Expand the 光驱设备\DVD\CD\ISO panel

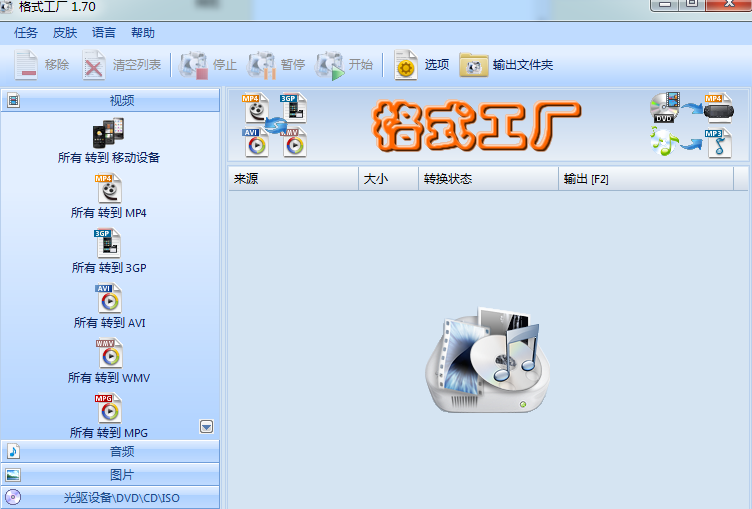coord(110,497)
